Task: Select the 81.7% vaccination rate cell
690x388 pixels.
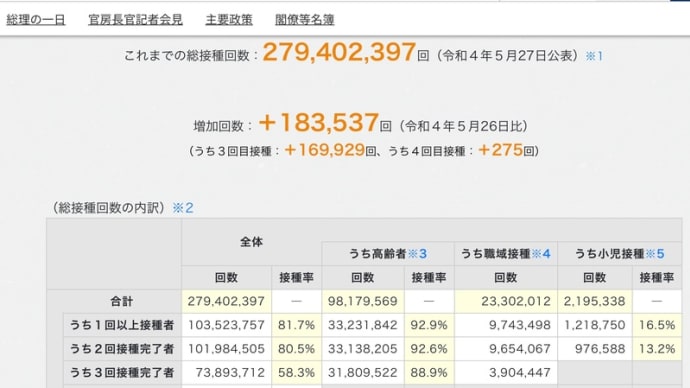Action: tap(296, 325)
